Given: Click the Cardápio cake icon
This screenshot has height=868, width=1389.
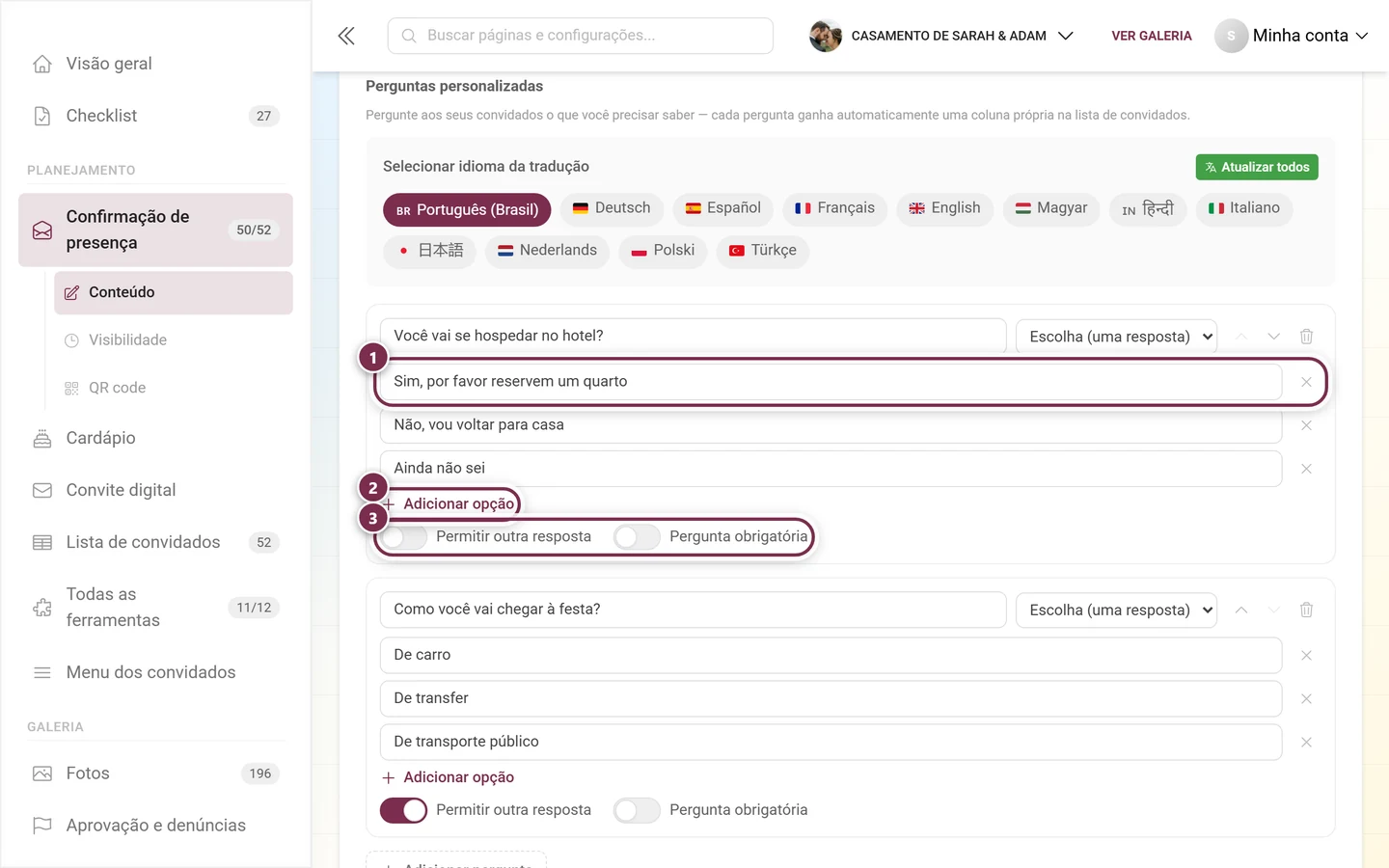Looking at the screenshot, I should coord(42,438).
